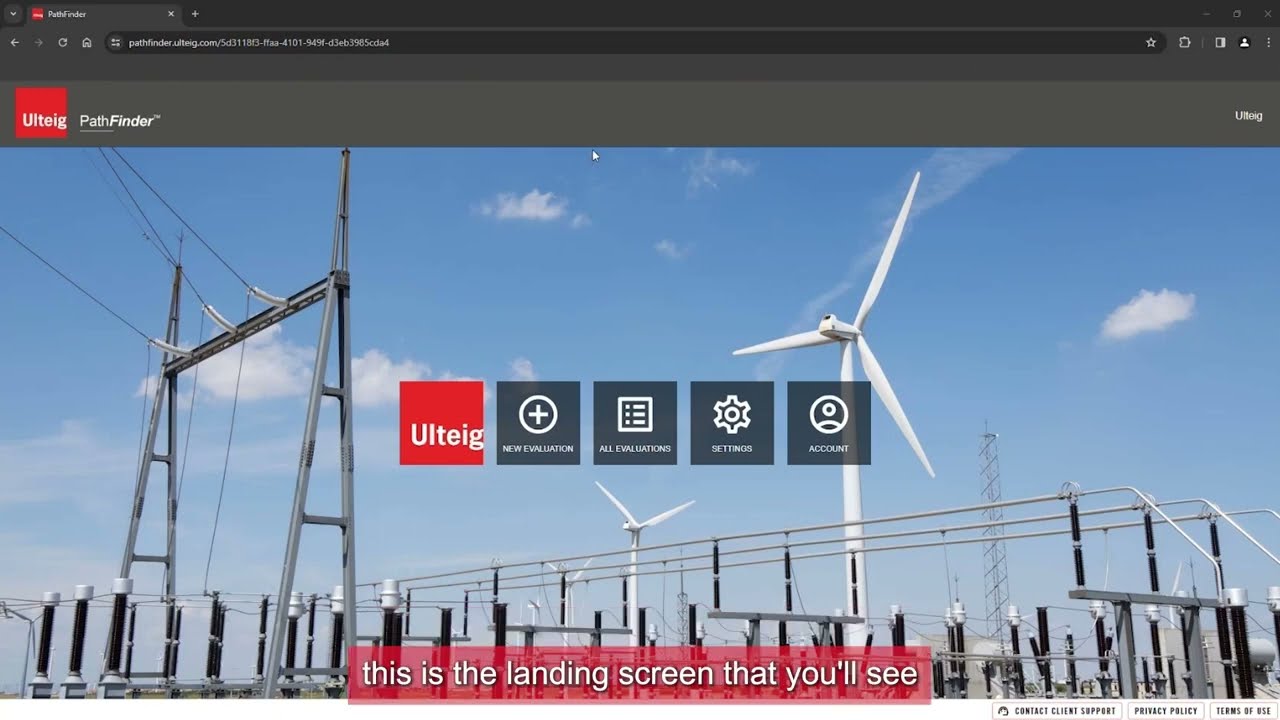This screenshot has height=720, width=1280.
Task: Open the Terms of Use link
Action: 1243,711
